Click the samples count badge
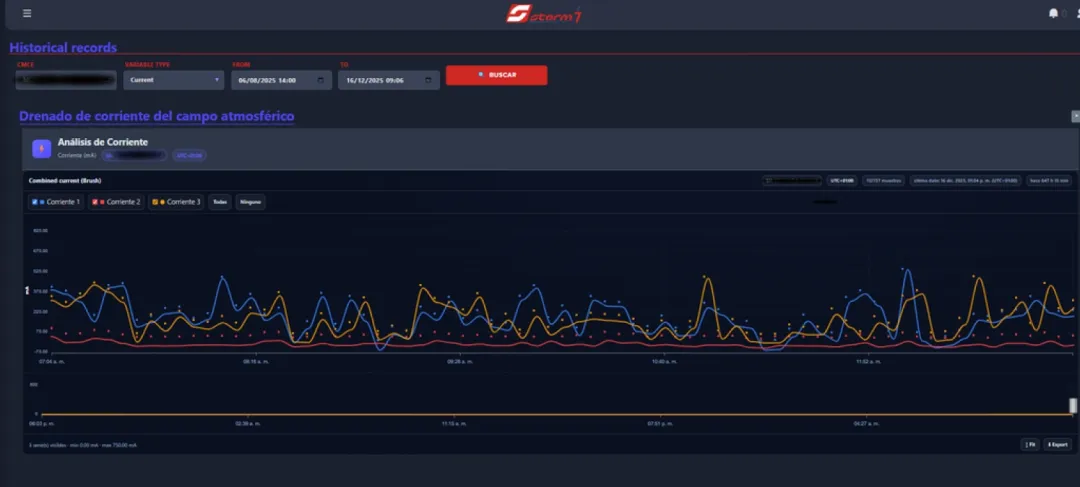Viewport: 1080px width, 487px height. tap(883, 180)
